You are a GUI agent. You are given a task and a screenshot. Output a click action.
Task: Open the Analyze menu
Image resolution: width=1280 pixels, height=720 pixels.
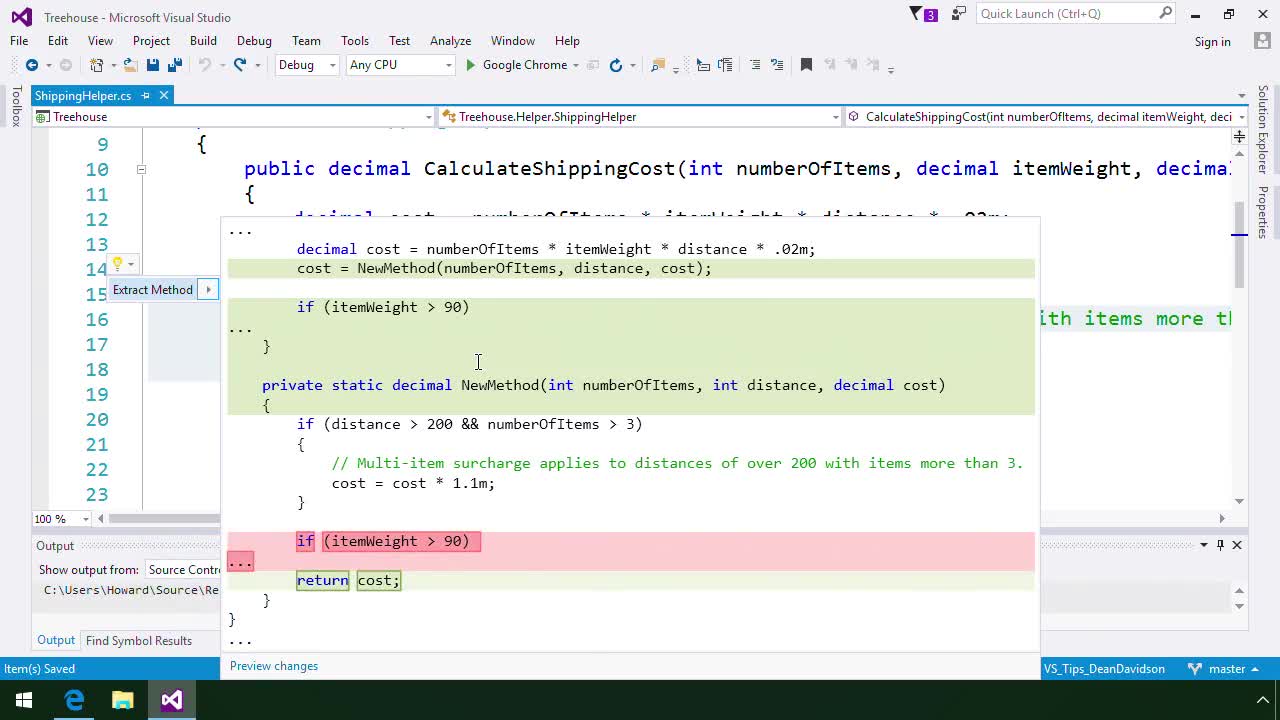pyautogui.click(x=450, y=41)
